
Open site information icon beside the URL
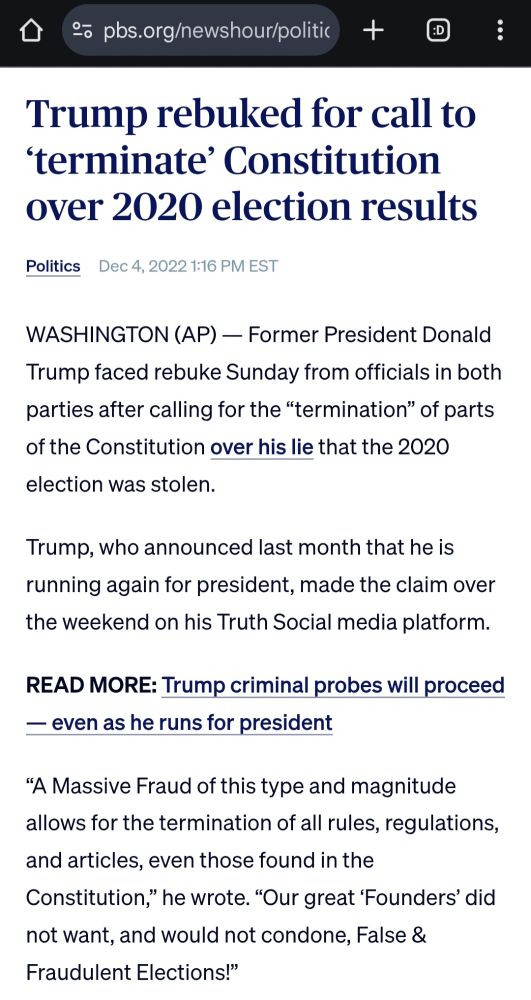pyautogui.click(x=82, y=30)
